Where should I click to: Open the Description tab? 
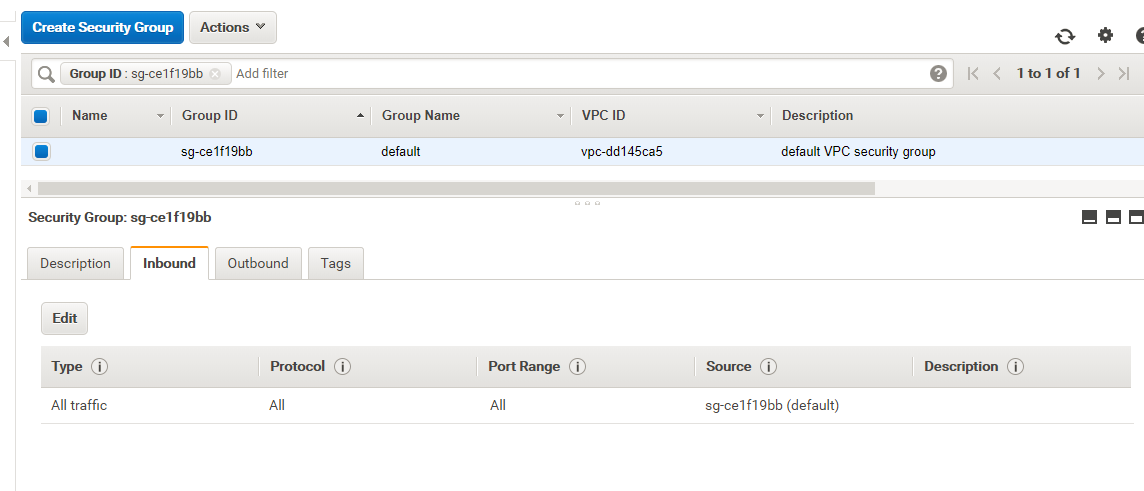click(75, 263)
